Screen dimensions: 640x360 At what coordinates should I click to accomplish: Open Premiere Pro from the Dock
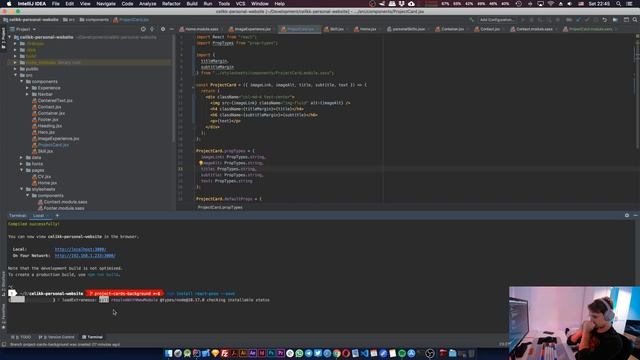click(x=280, y=353)
